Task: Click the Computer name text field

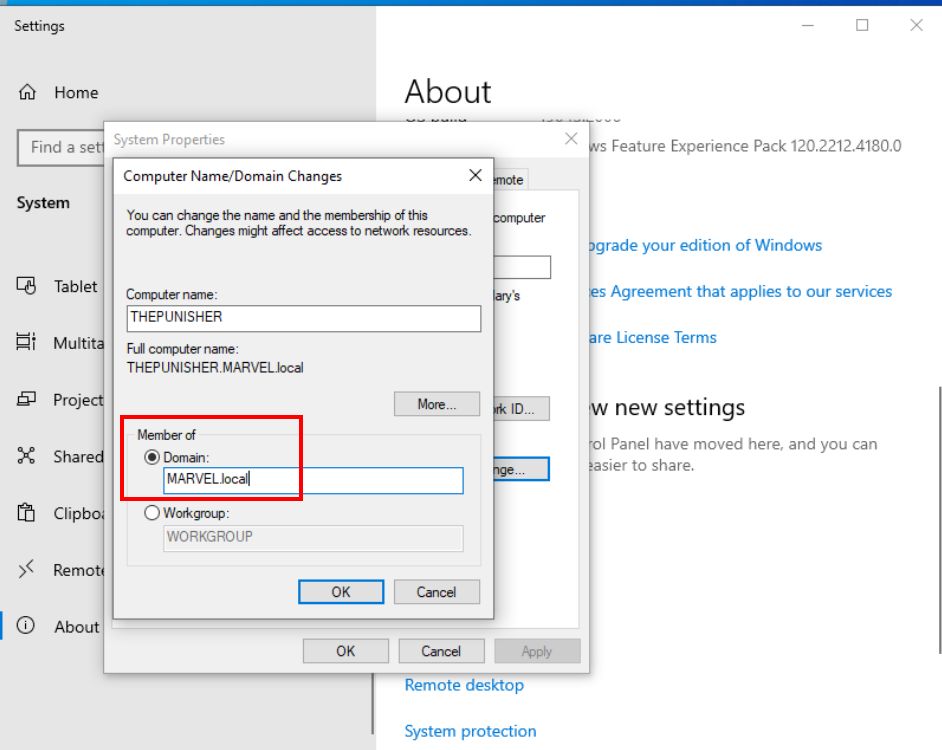Action: [303, 318]
